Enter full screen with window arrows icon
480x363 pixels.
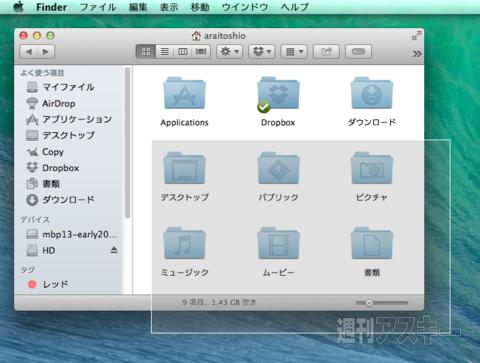point(416,35)
